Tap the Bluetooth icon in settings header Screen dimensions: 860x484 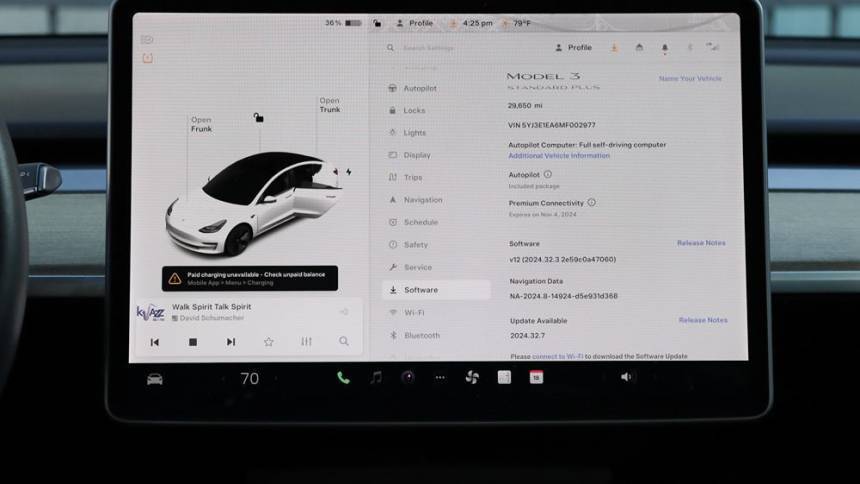690,48
